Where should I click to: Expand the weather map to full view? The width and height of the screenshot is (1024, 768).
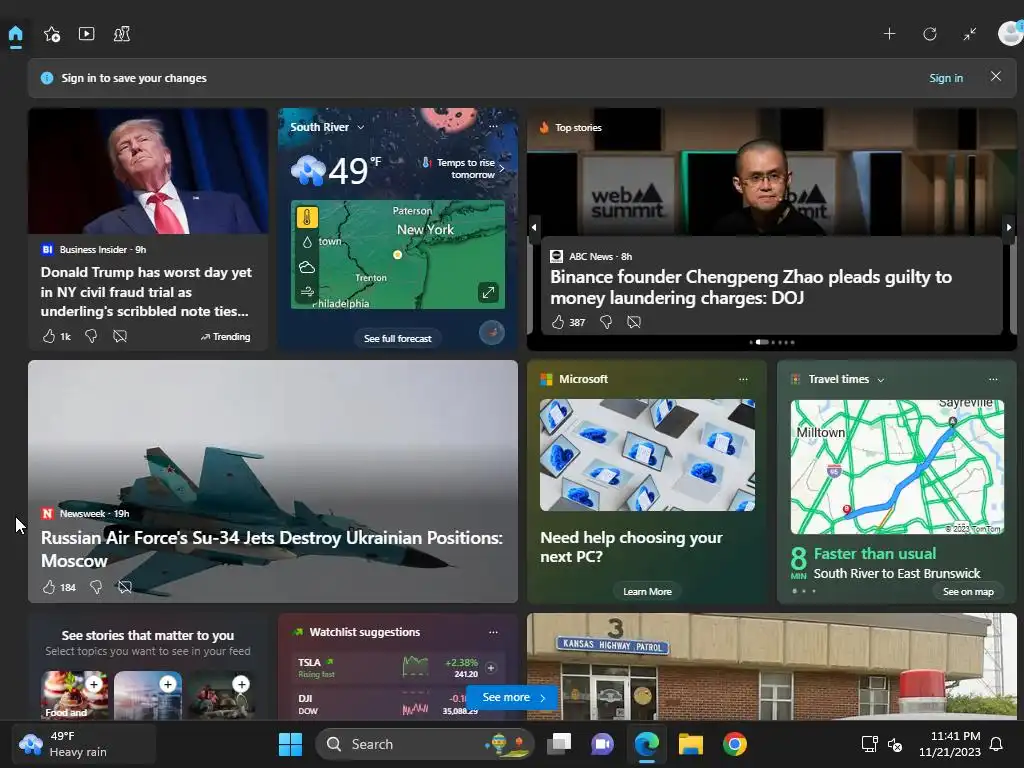pyautogui.click(x=488, y=293)
